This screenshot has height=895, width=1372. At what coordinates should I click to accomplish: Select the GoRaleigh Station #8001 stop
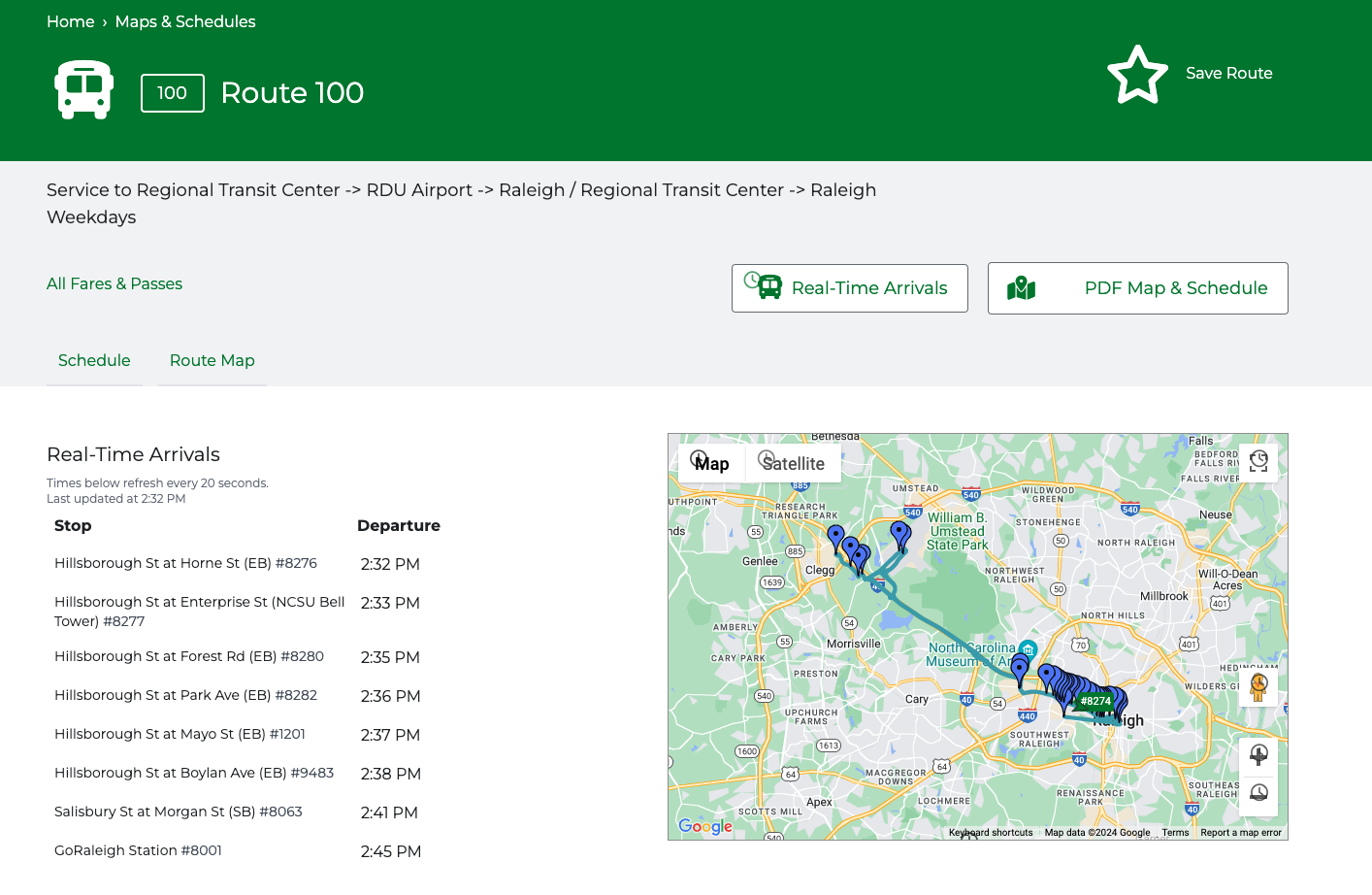click(138, 850)
